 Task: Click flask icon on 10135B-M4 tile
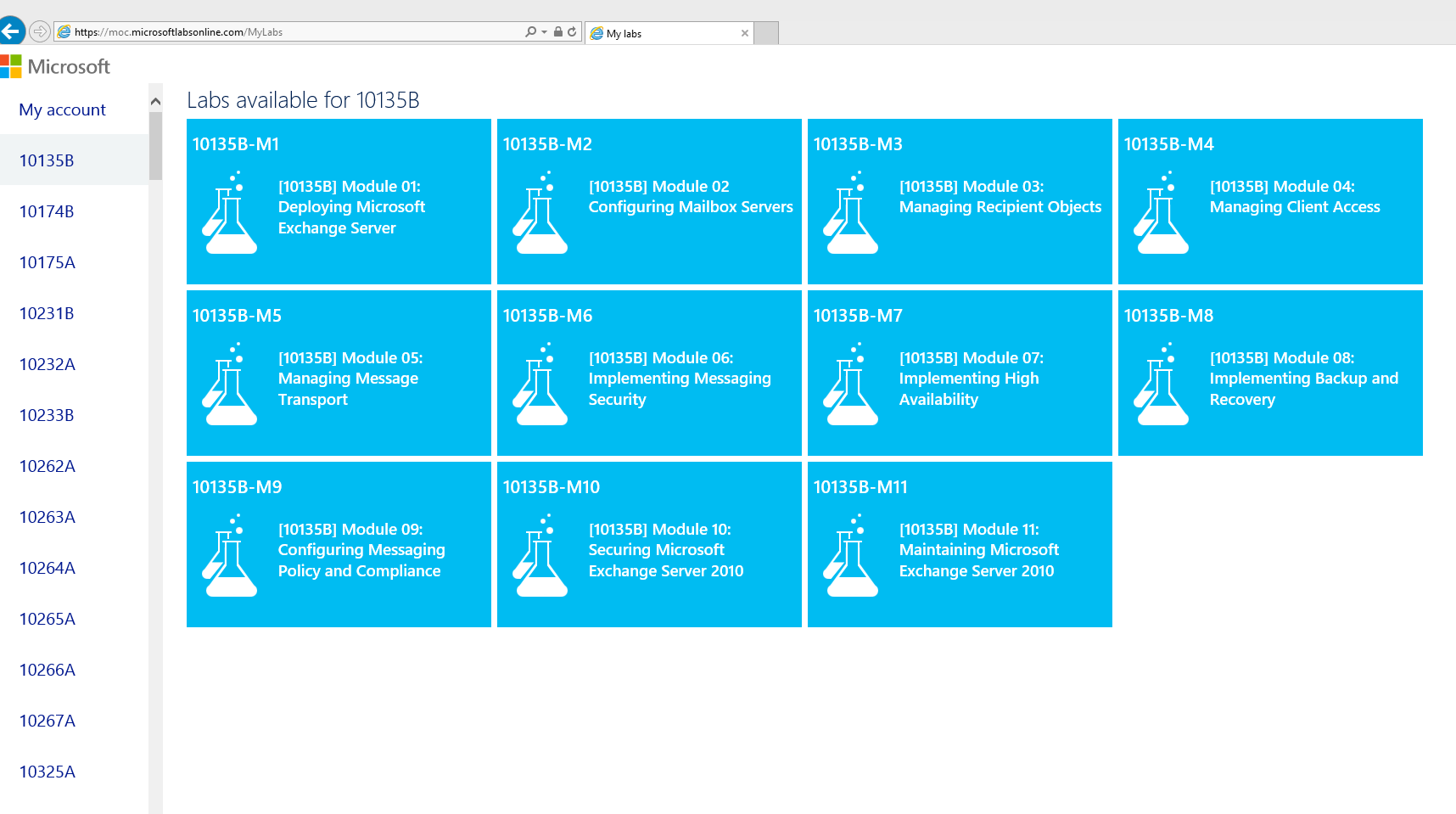tap(1162, 212)
